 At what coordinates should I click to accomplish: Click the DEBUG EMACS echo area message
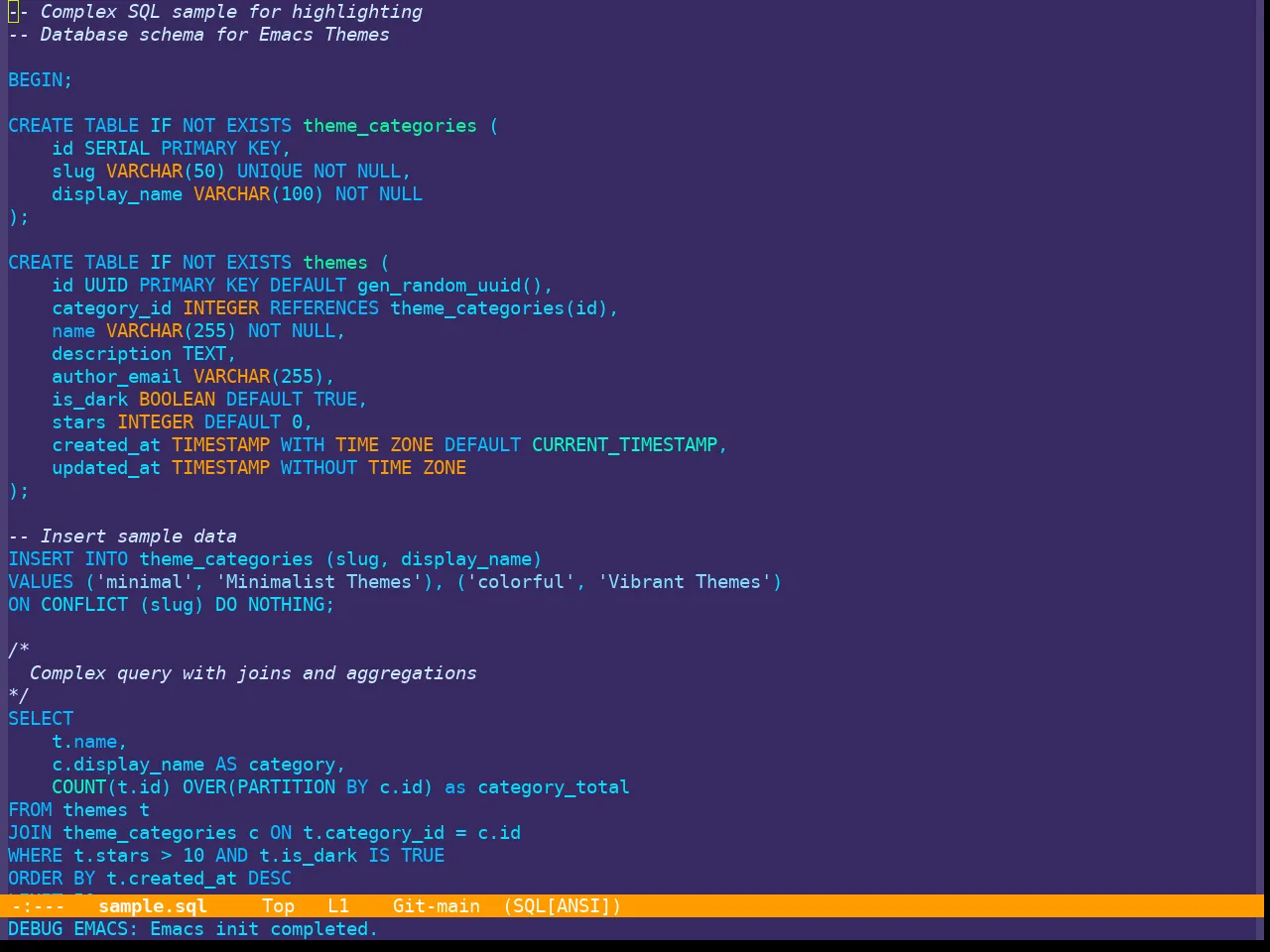click(x=192, y=929)
